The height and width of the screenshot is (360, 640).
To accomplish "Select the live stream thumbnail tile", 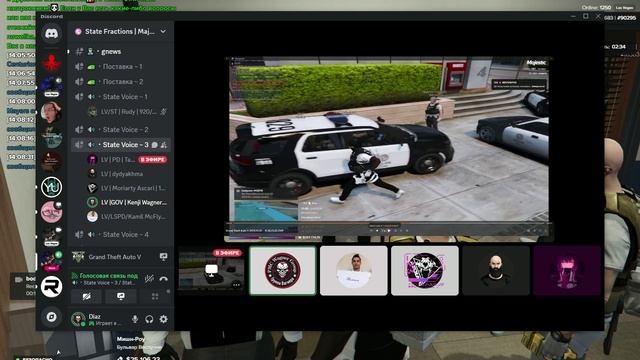I will [211, 270].
